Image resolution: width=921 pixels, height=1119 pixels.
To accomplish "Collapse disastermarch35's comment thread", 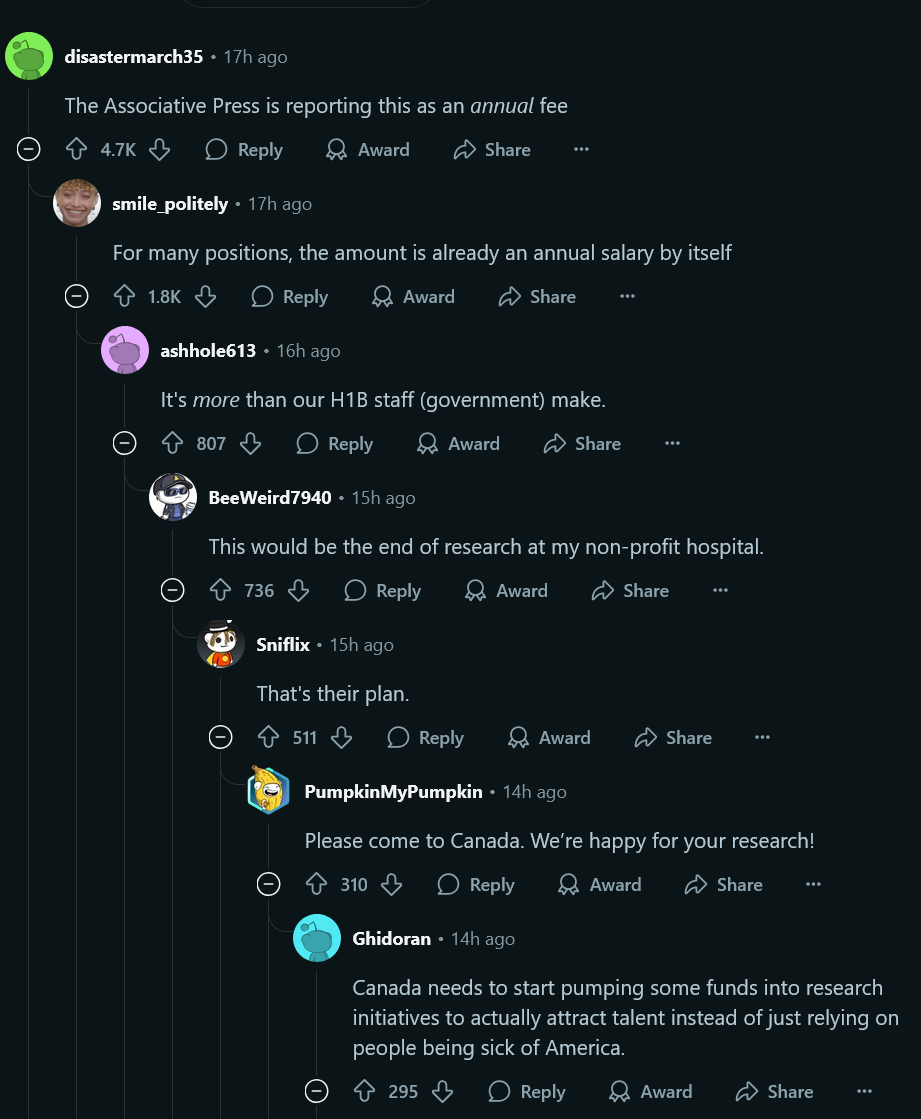I will coord(29,149).
